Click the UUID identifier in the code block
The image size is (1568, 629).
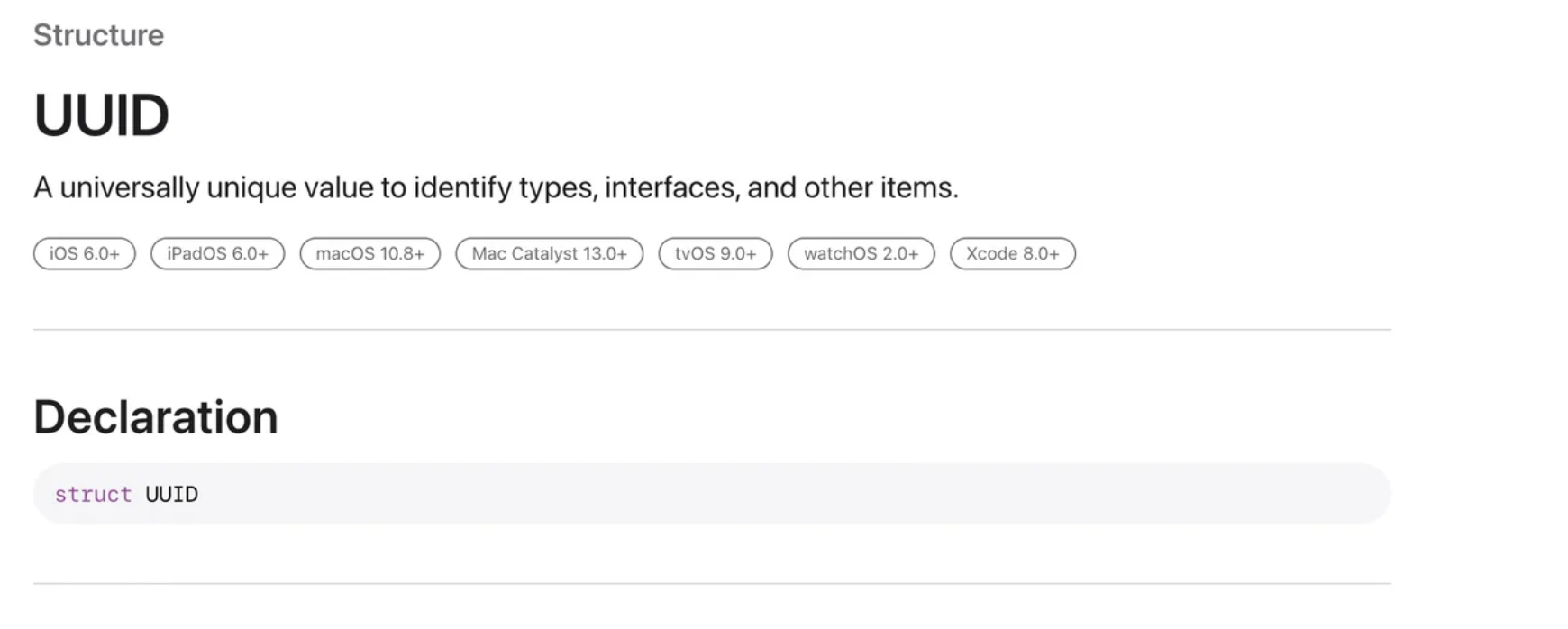(x=171, y=495)
